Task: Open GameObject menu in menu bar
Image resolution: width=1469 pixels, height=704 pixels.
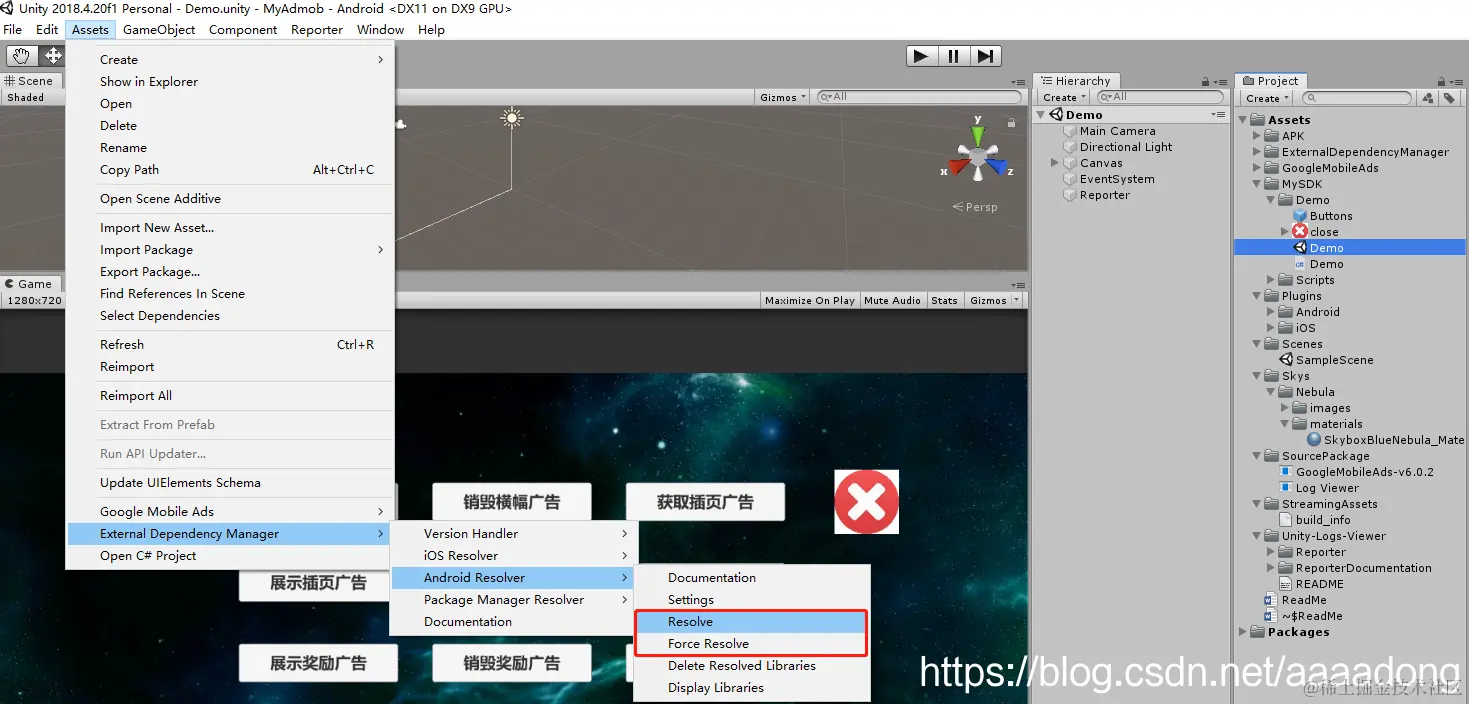Action: tap(159, 30)
